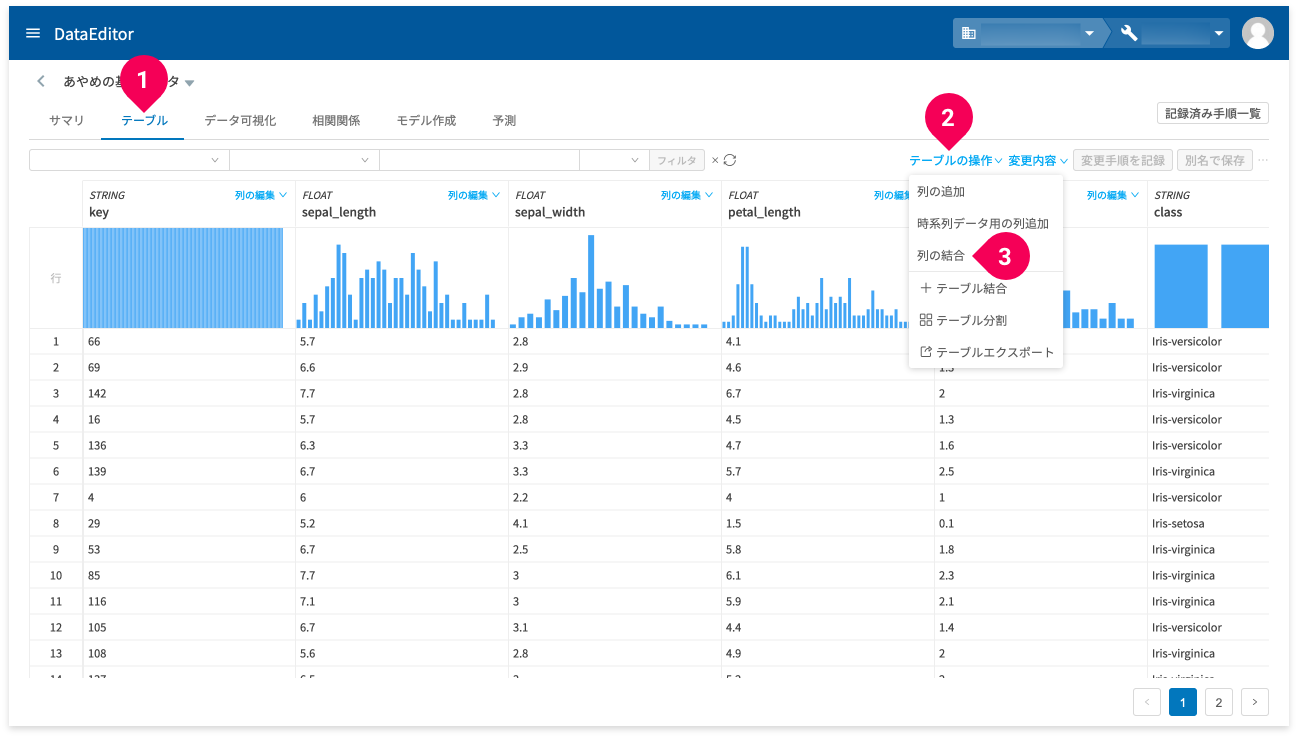1298x738 pixels.
Task: Switch to the 相関関係 tab
Action: click(x=336, y=120)
